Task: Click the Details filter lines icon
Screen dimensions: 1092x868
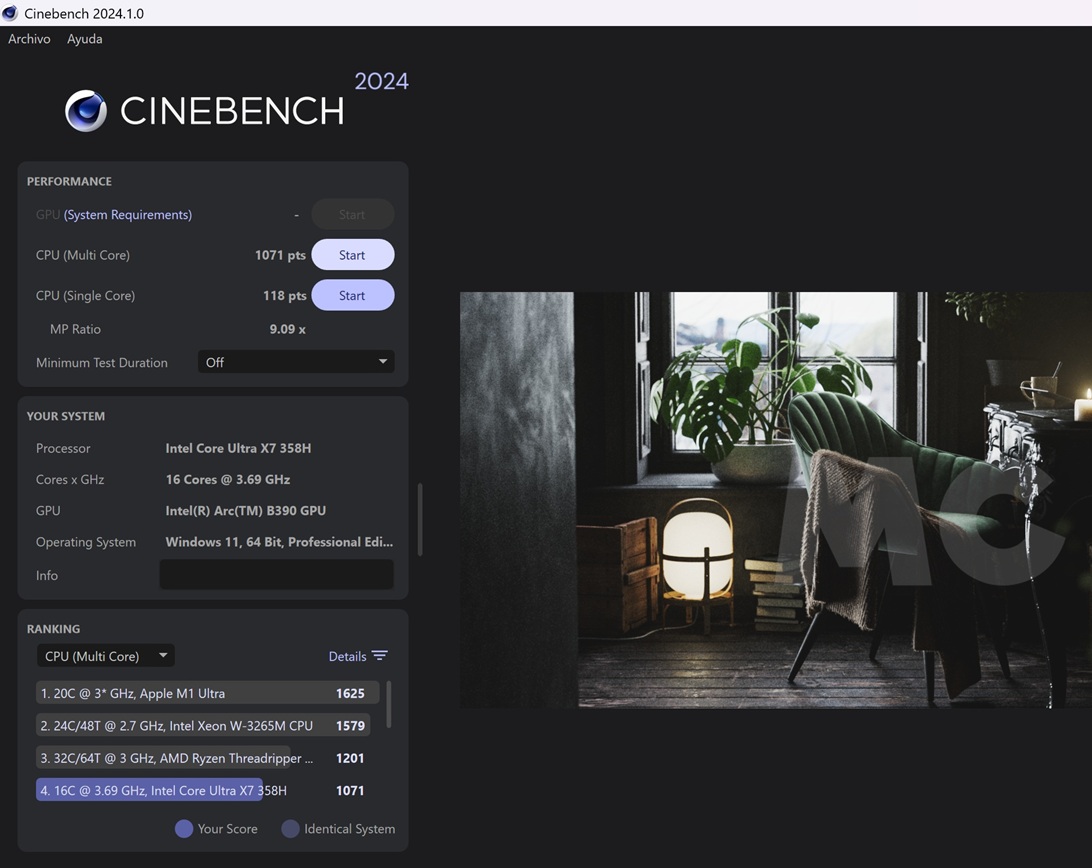Action: (x=380, y=656)
